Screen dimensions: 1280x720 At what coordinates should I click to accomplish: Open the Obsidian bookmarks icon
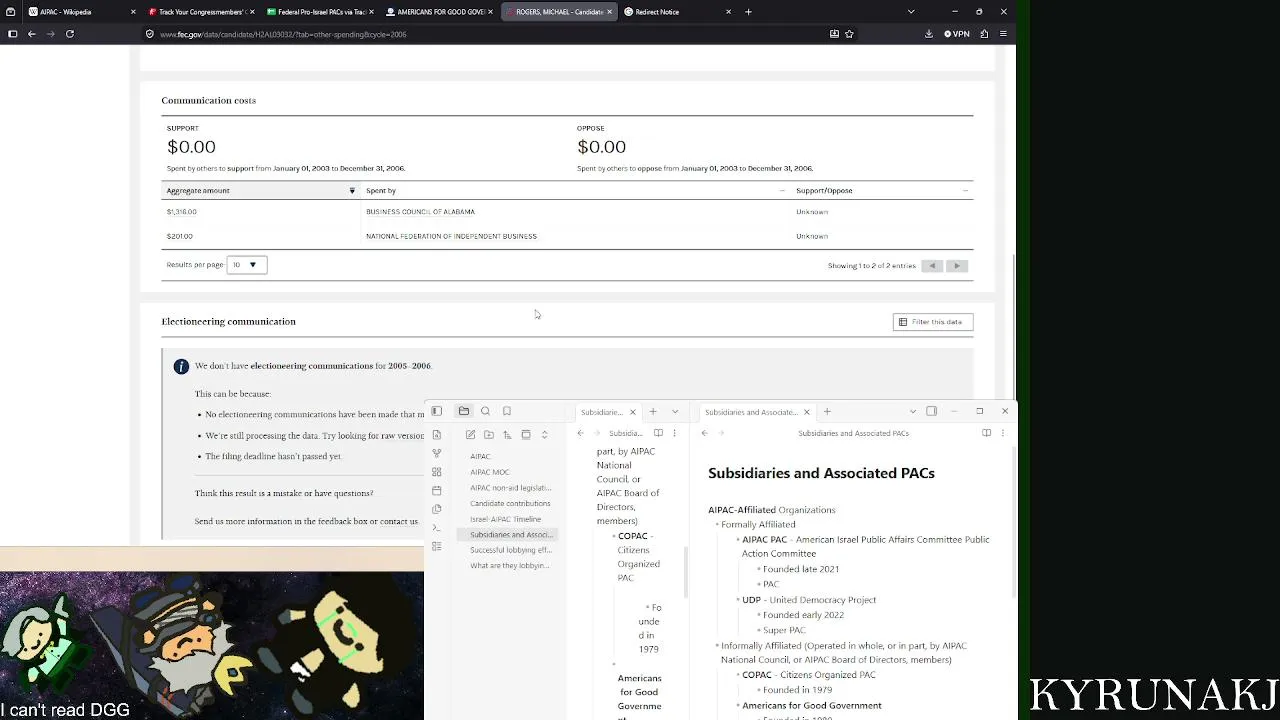[x=507, y=411]
